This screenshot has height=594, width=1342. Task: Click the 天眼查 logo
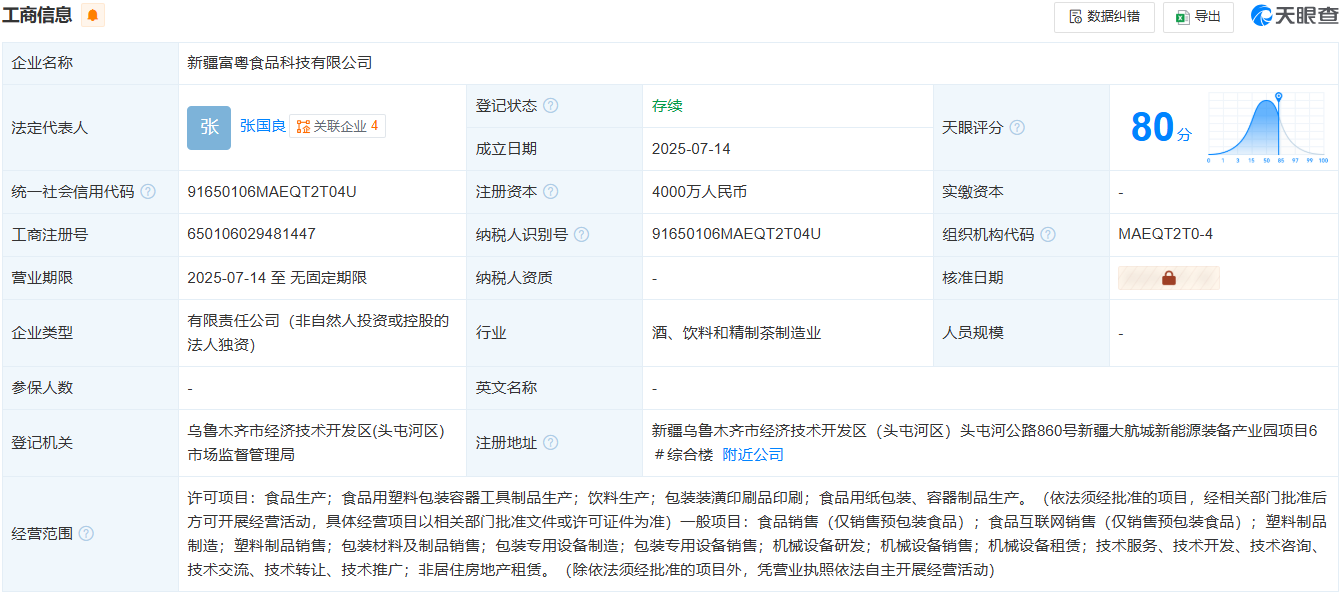1293,16
